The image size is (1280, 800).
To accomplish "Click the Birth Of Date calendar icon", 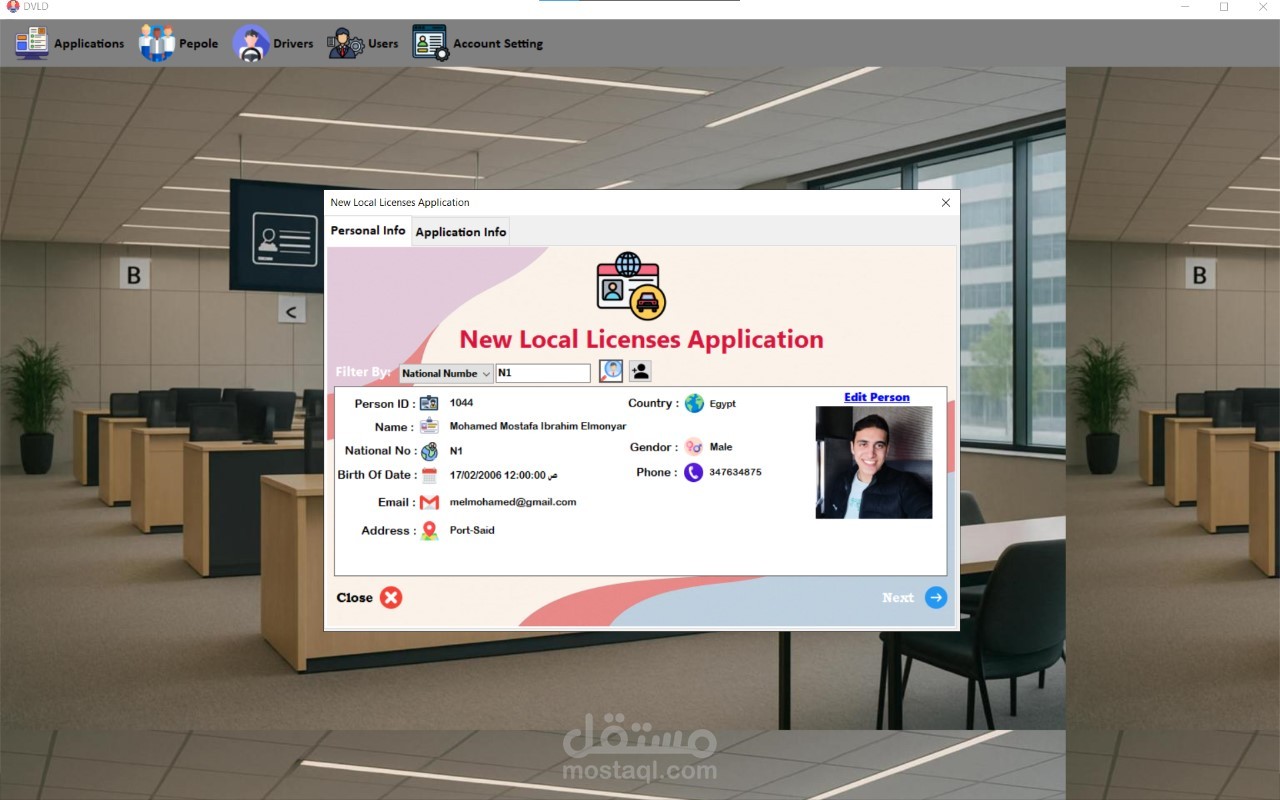I will coord(429,475).
